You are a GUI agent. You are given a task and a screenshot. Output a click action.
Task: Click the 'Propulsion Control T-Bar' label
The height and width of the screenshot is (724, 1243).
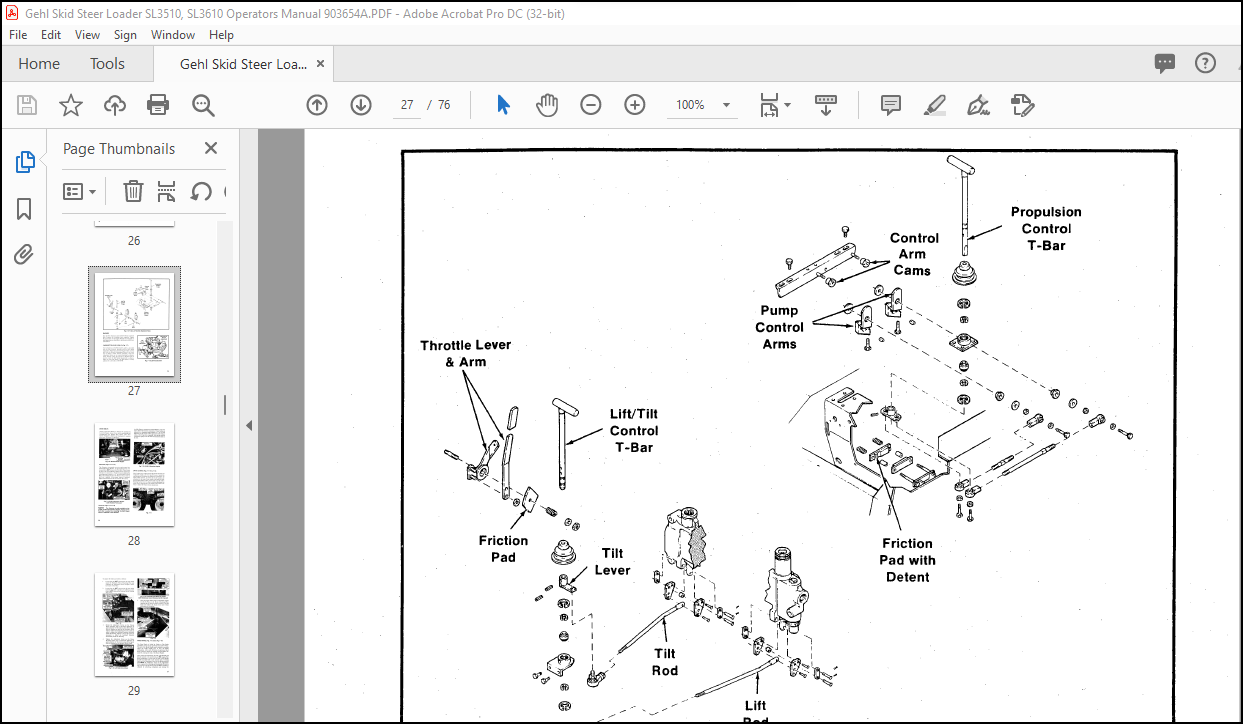[x=1045, y=228]
